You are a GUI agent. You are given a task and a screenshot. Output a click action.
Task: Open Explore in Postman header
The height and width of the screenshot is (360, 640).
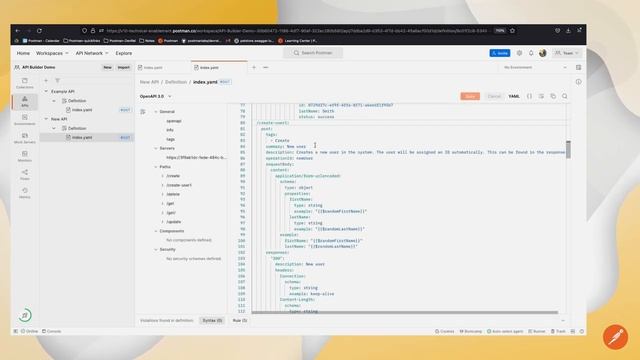[124, 53]
